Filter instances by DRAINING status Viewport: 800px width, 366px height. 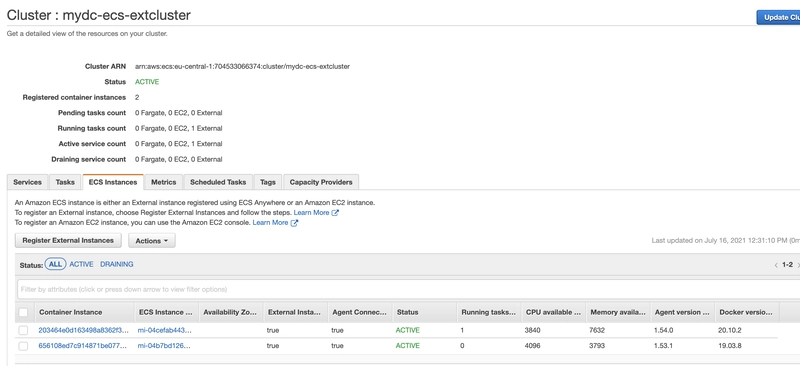pos(117,264)
